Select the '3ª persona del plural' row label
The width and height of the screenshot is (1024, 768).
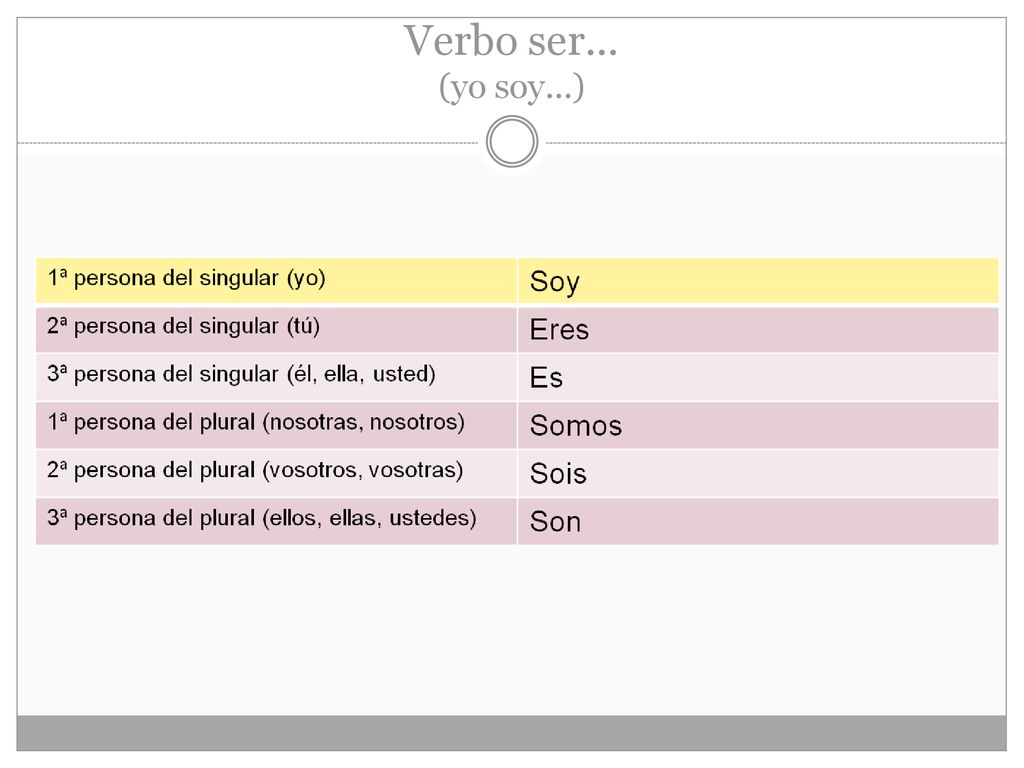point(276,521)
